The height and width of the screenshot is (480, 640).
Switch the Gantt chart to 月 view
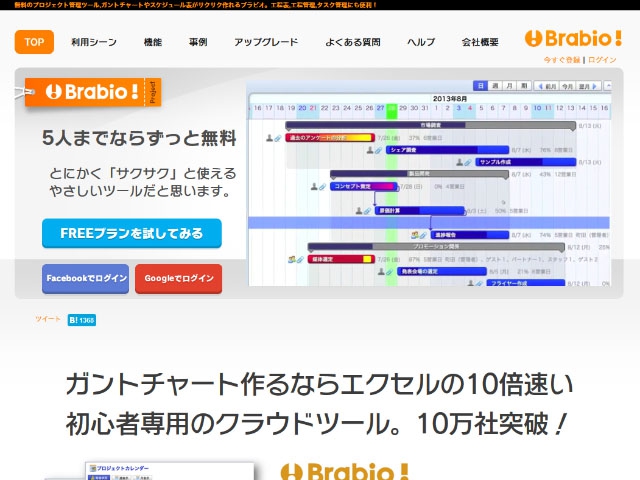509,86
